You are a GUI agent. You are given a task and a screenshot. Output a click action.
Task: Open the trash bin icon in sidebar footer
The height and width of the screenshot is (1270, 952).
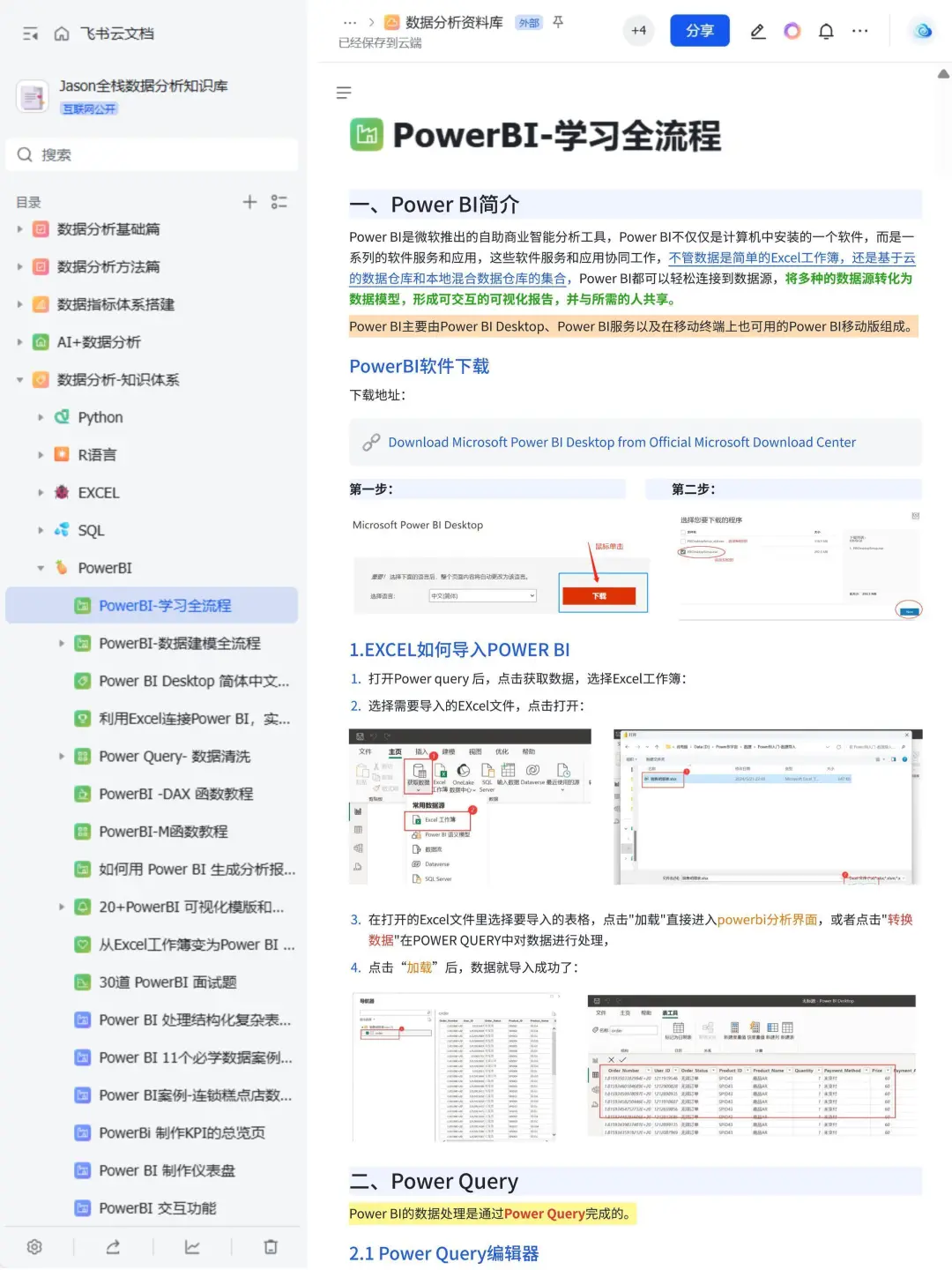[x=269, y=1246]
